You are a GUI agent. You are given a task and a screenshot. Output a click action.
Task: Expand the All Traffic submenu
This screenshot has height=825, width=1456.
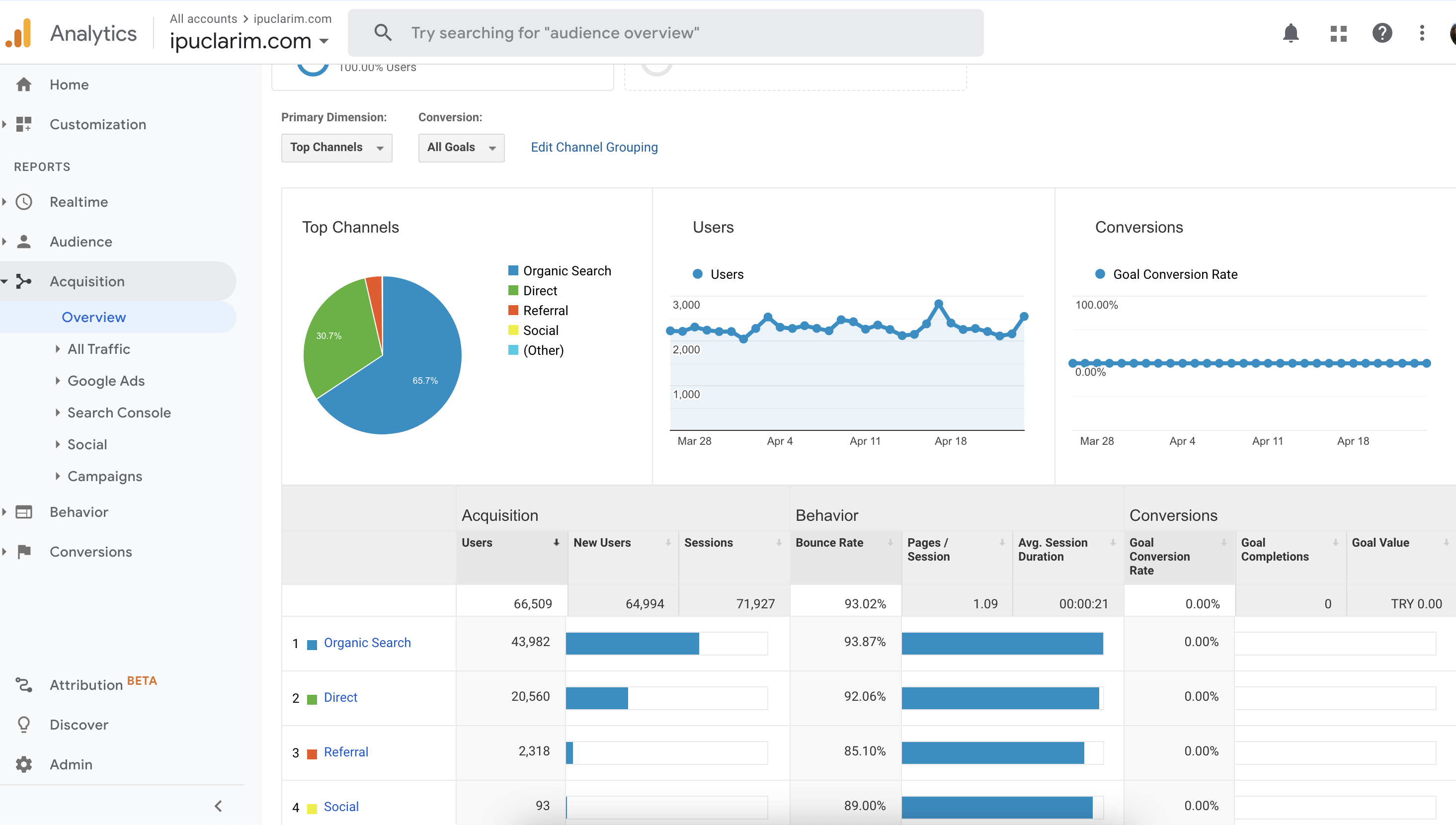[x=58, y=349]
